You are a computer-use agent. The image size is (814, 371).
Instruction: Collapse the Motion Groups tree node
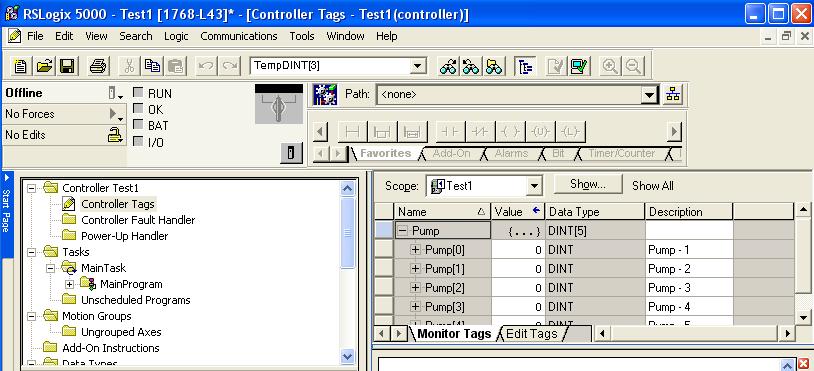point(32,316)
